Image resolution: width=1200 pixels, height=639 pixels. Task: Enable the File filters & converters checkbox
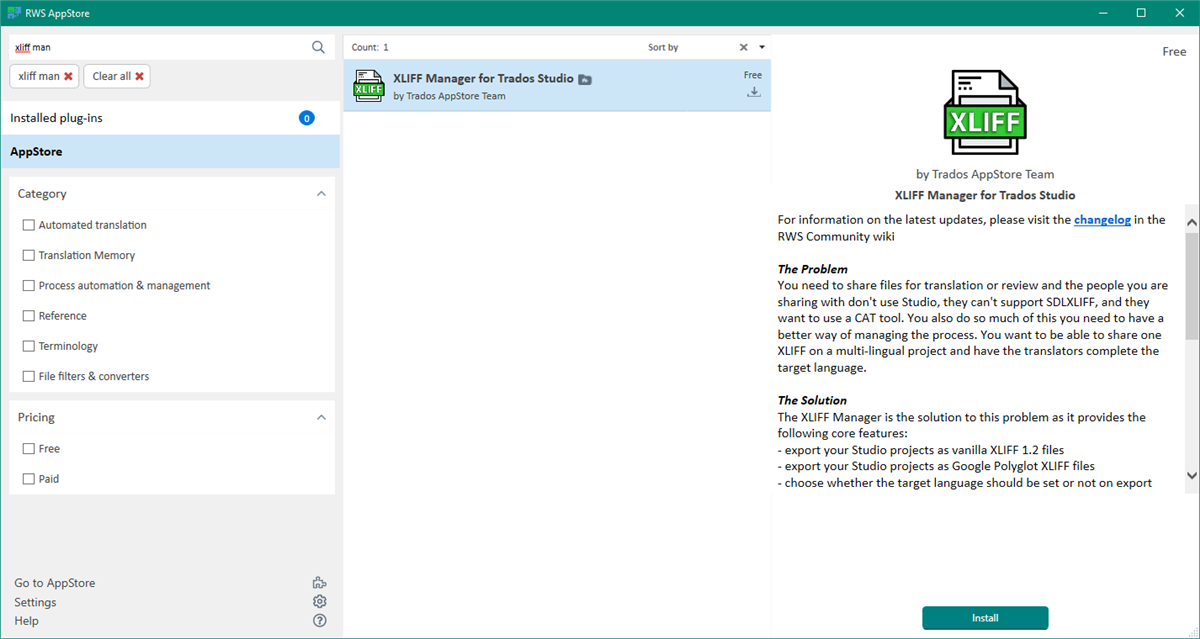pyautogui.click(x=29, y=376)
